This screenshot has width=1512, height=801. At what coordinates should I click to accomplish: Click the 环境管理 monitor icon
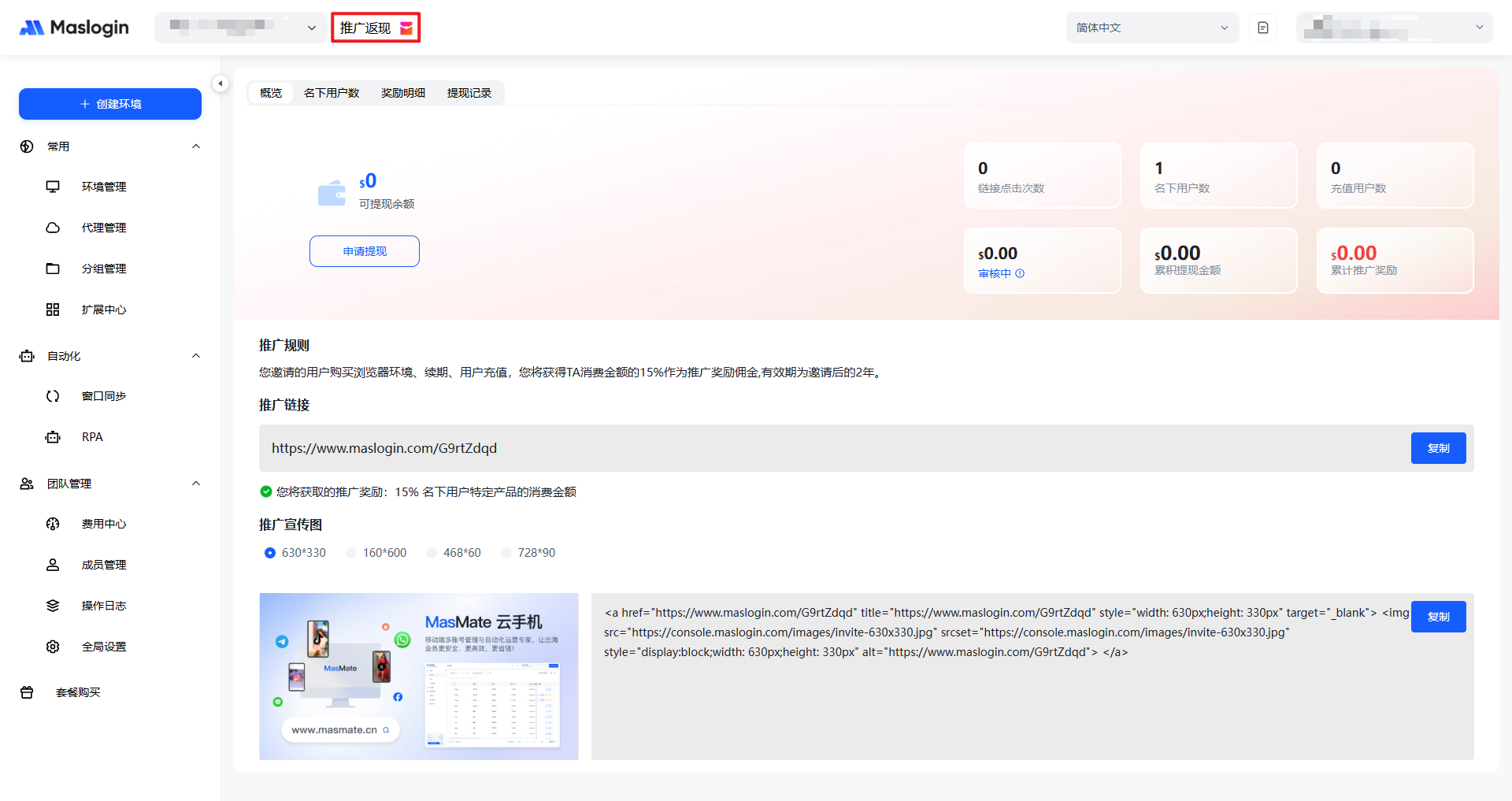pyautogui.click(x=53, y=187)
